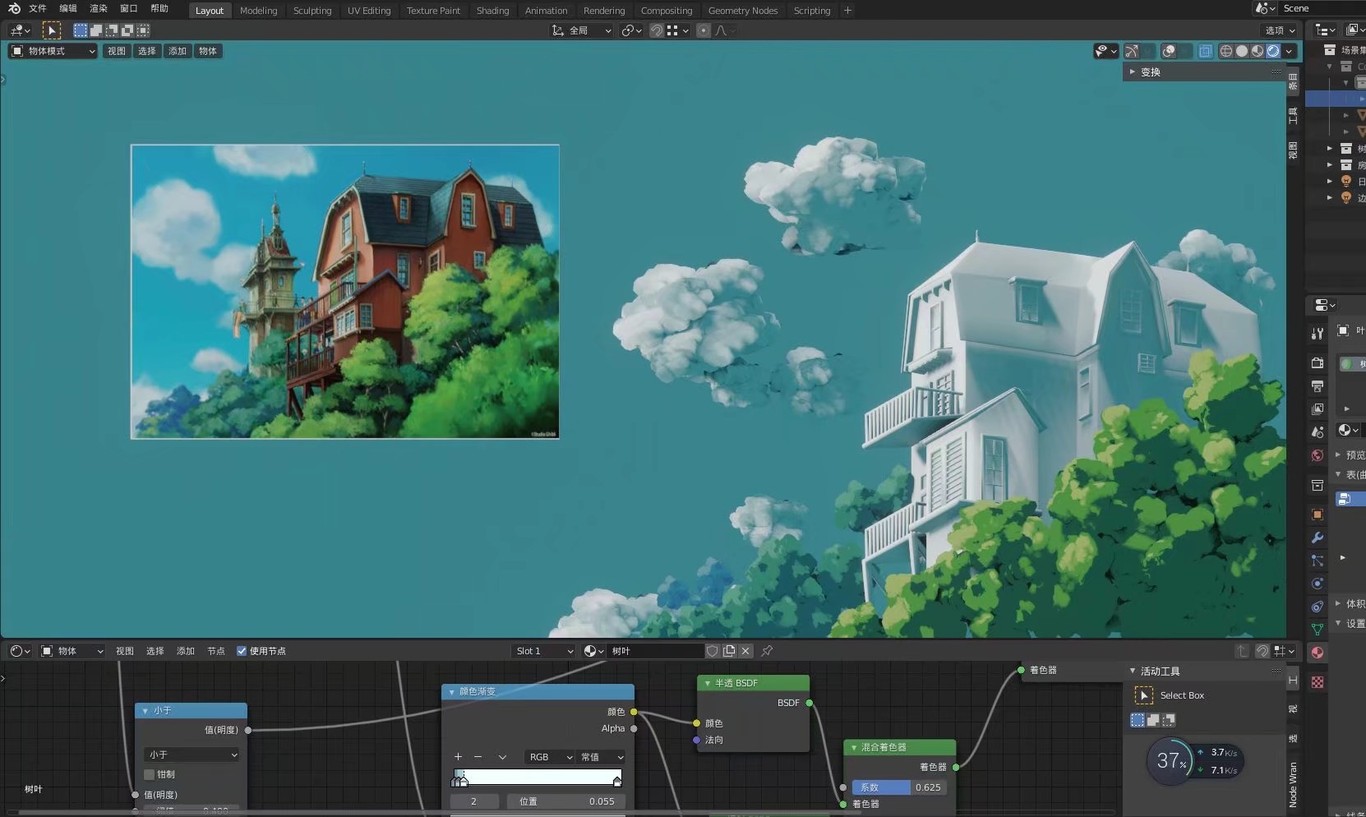Image resolution: width=1366 pixels, height=817 pixels.
Task: Open the viewport 添加 menu
Action: (177, 51)
